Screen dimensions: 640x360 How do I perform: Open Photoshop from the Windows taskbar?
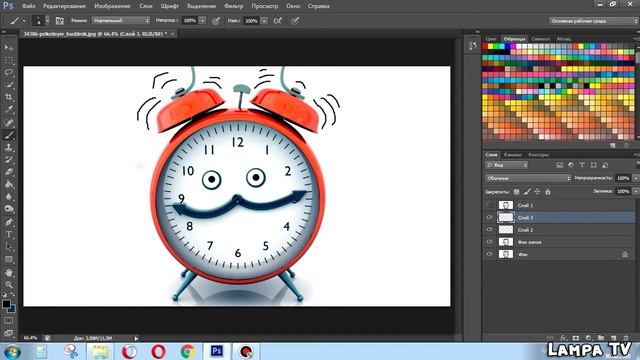coord(217,351)
